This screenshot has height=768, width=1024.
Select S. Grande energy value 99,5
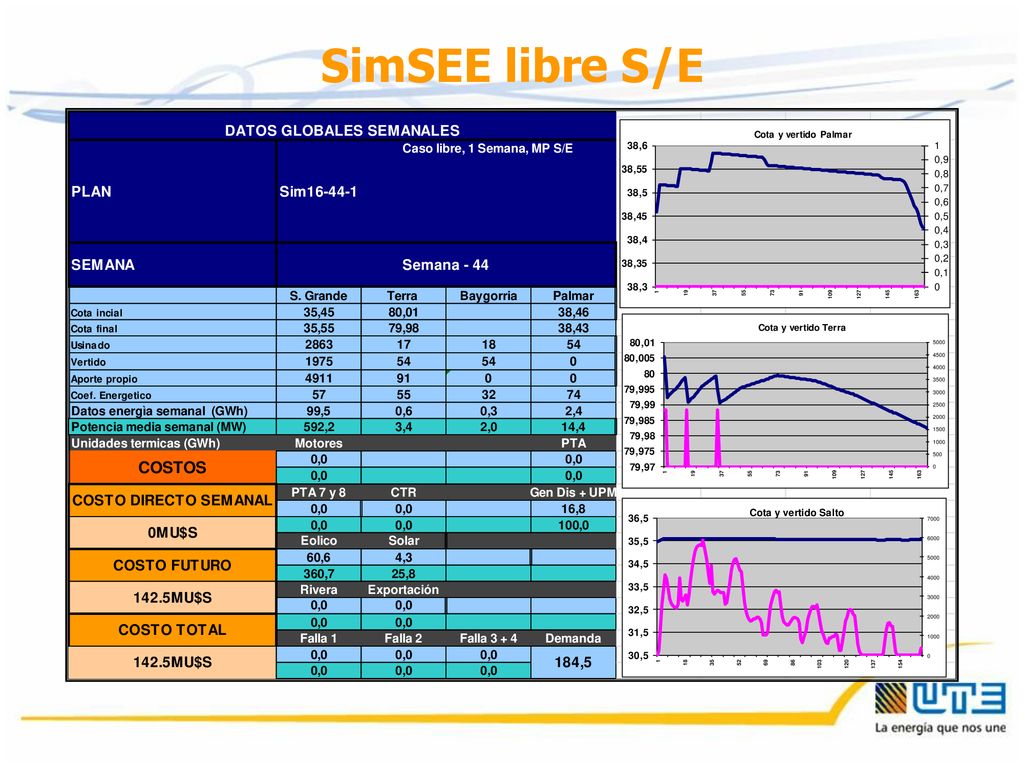pos(319,411)
